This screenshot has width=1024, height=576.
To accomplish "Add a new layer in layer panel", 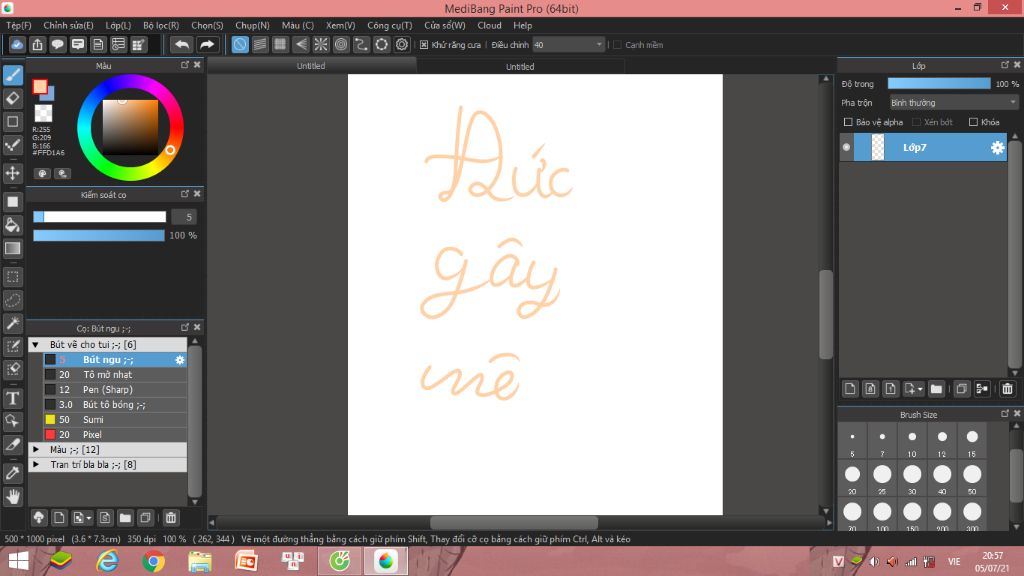I will click(850, 389).
